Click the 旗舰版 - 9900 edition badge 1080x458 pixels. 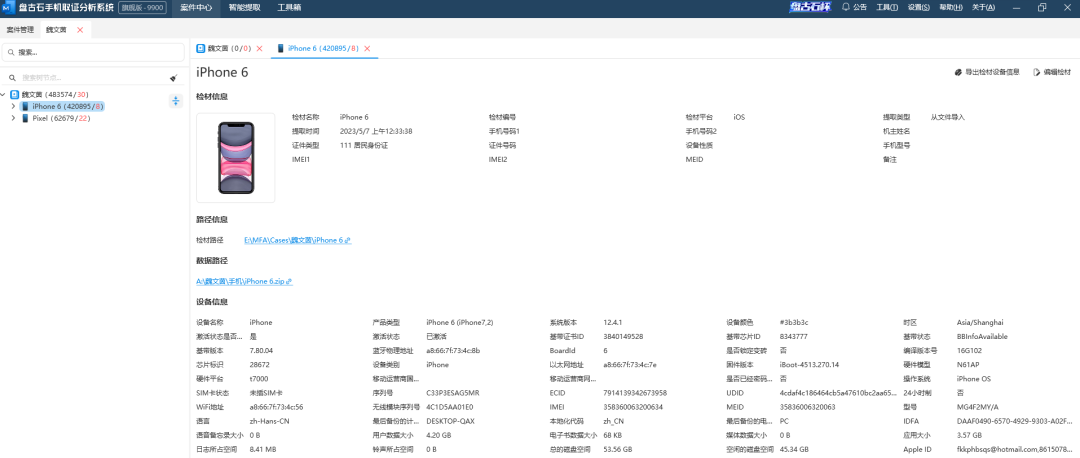(x=143, y=8)
